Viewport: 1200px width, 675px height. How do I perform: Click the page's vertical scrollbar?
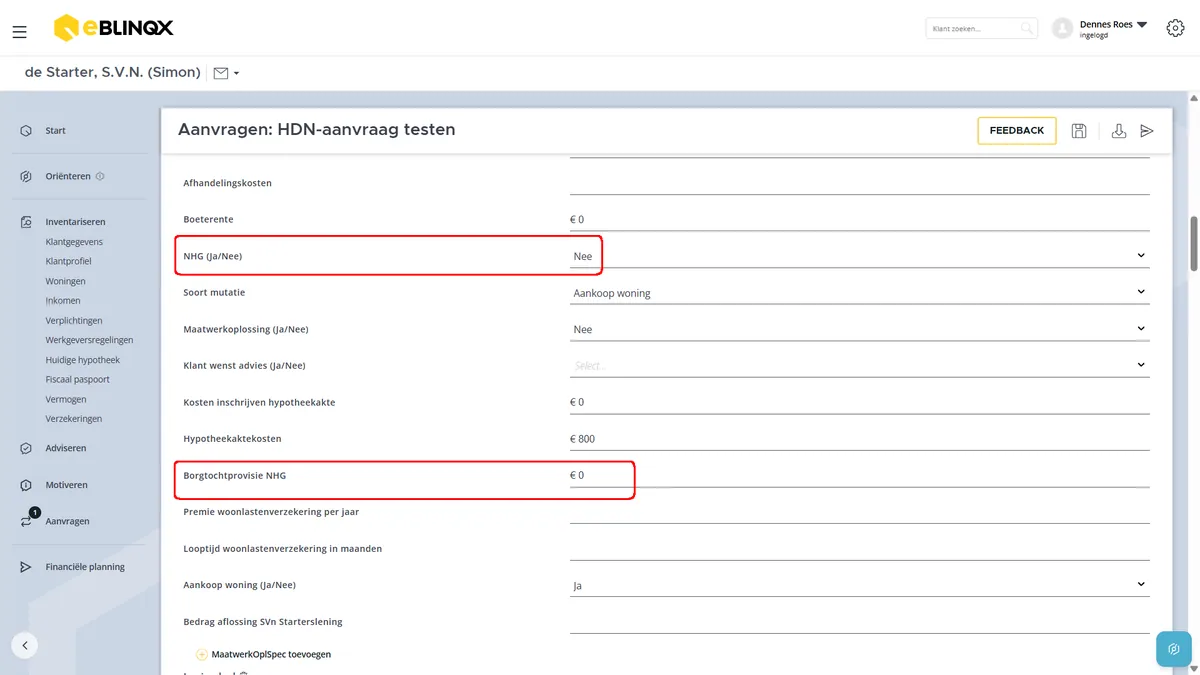pyautogui.click(x=1193, y=243)
